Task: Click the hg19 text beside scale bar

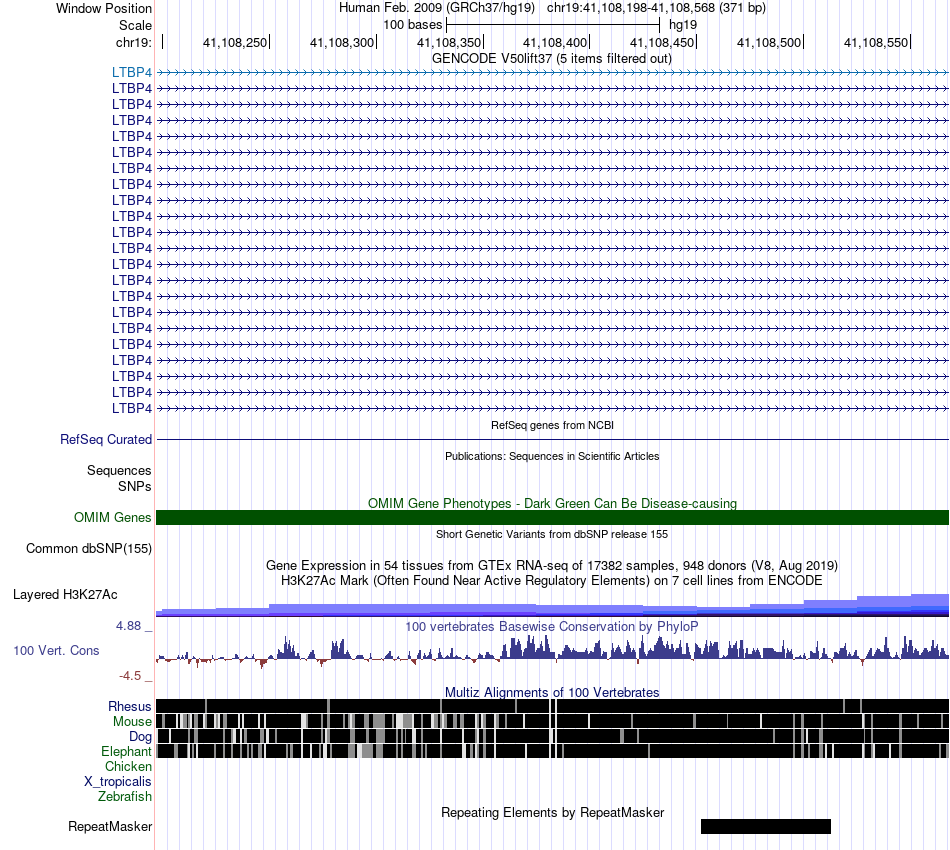Action: [683, 25]
